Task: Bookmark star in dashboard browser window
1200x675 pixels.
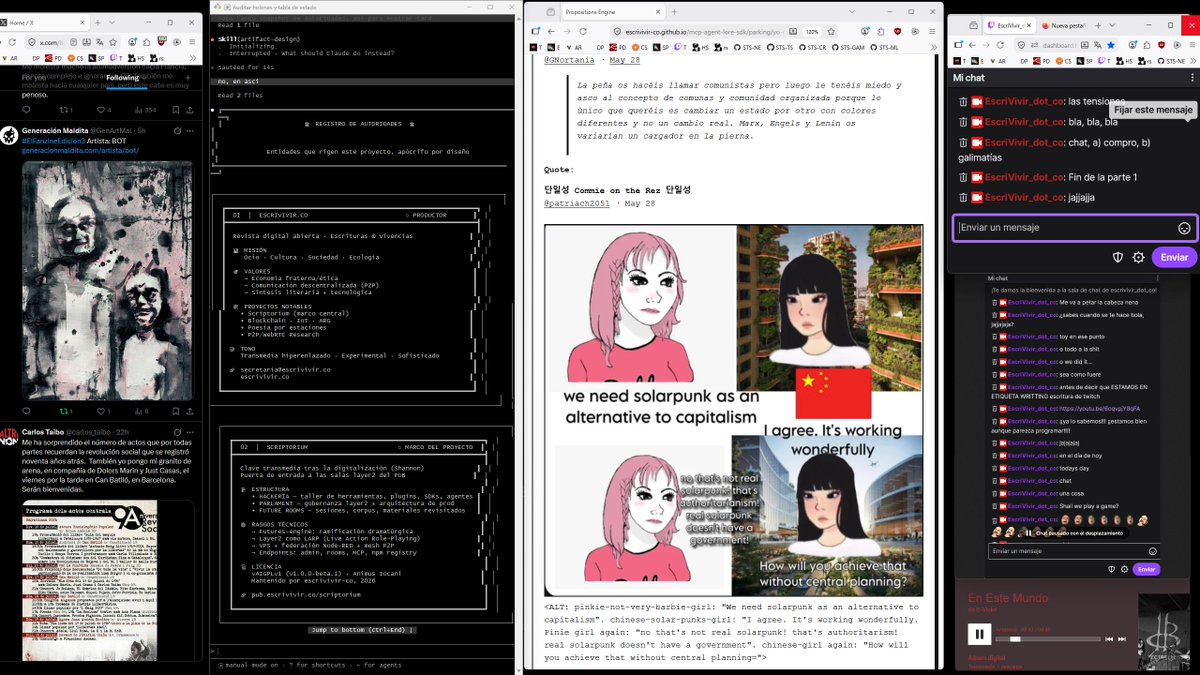Action: 1111,45
